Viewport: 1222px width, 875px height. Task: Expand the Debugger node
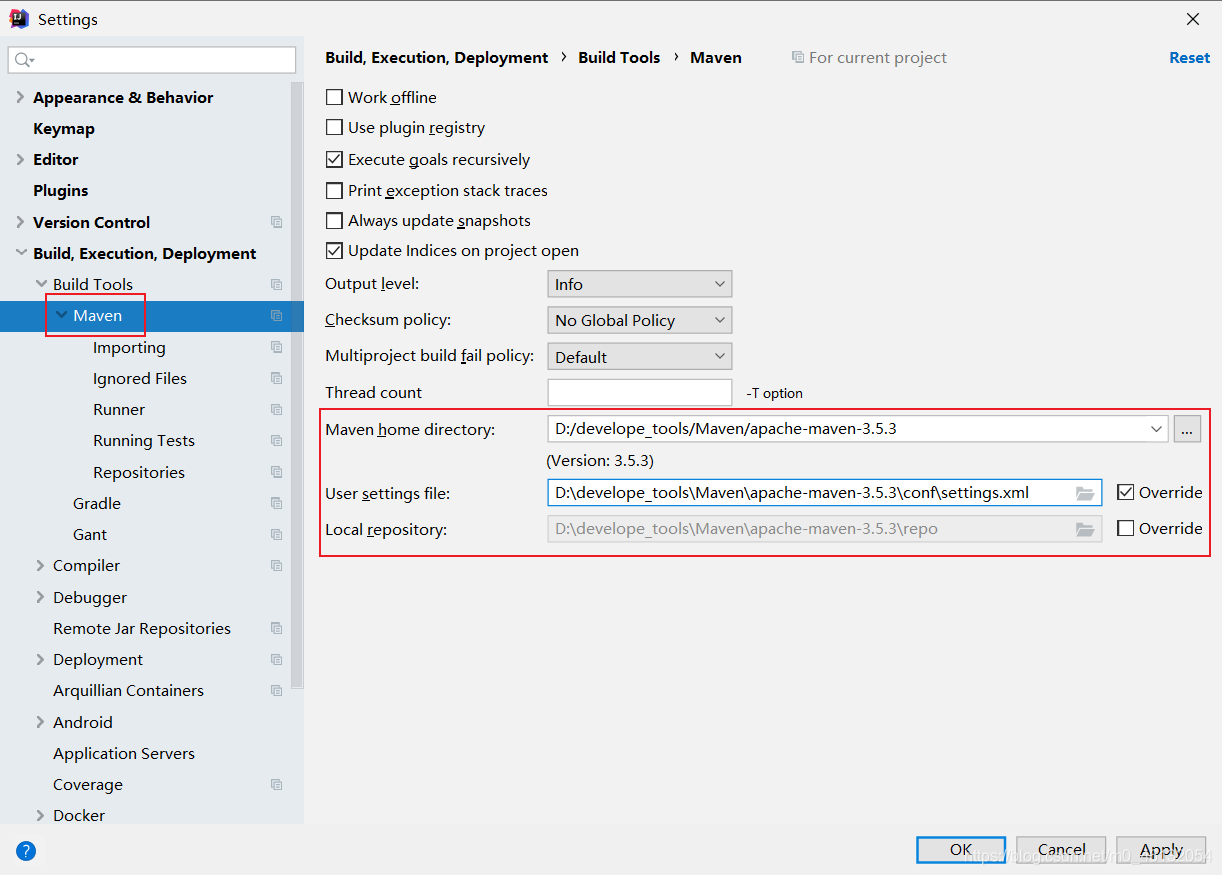pyautogui.click(x=41, y=597)
